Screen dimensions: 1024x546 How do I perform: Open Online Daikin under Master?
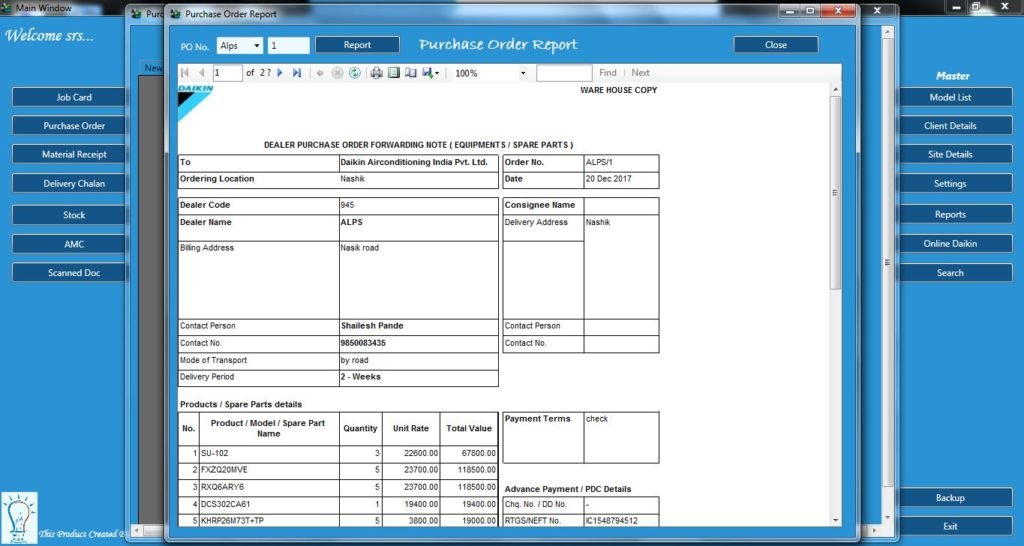point(955,244)
